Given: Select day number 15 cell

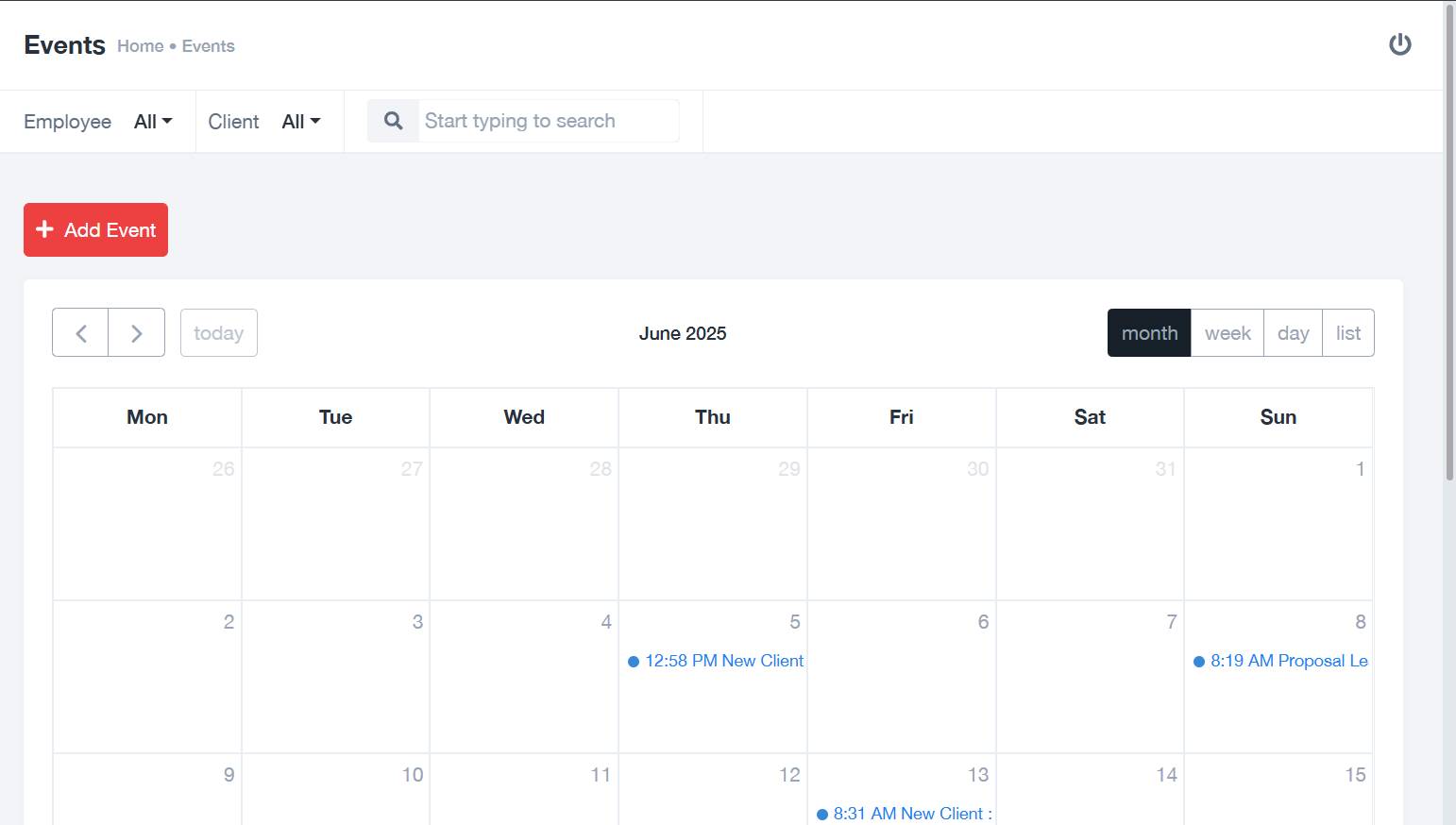Looking at the screenshot, I should 1278,789.
